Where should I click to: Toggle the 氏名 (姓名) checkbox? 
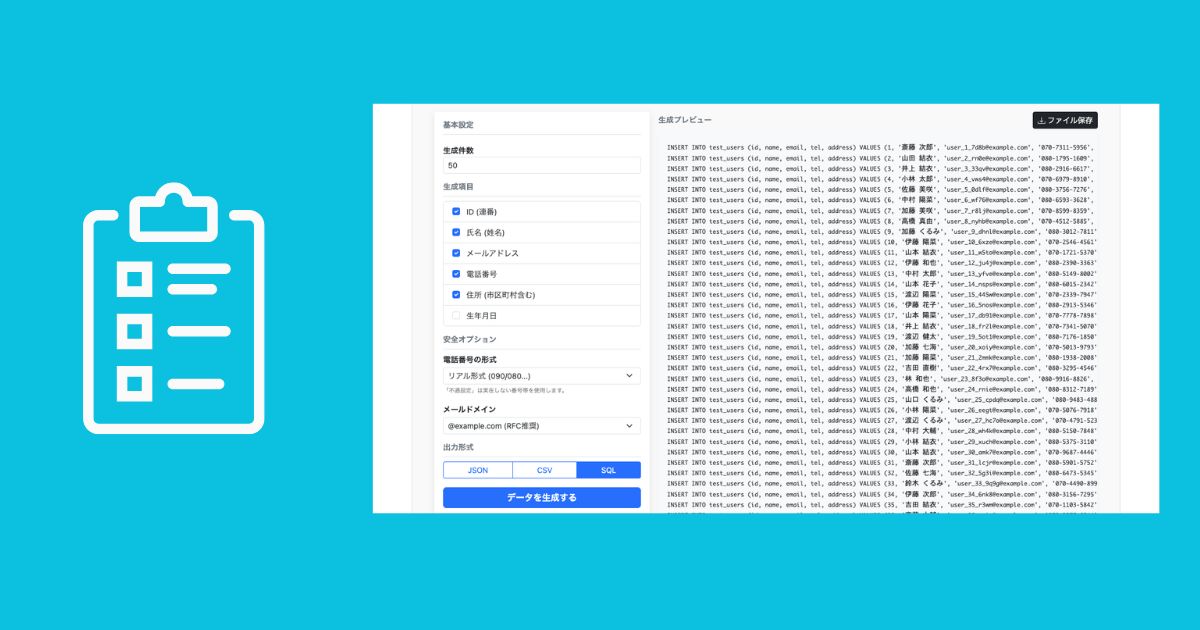tap(456, 232)
